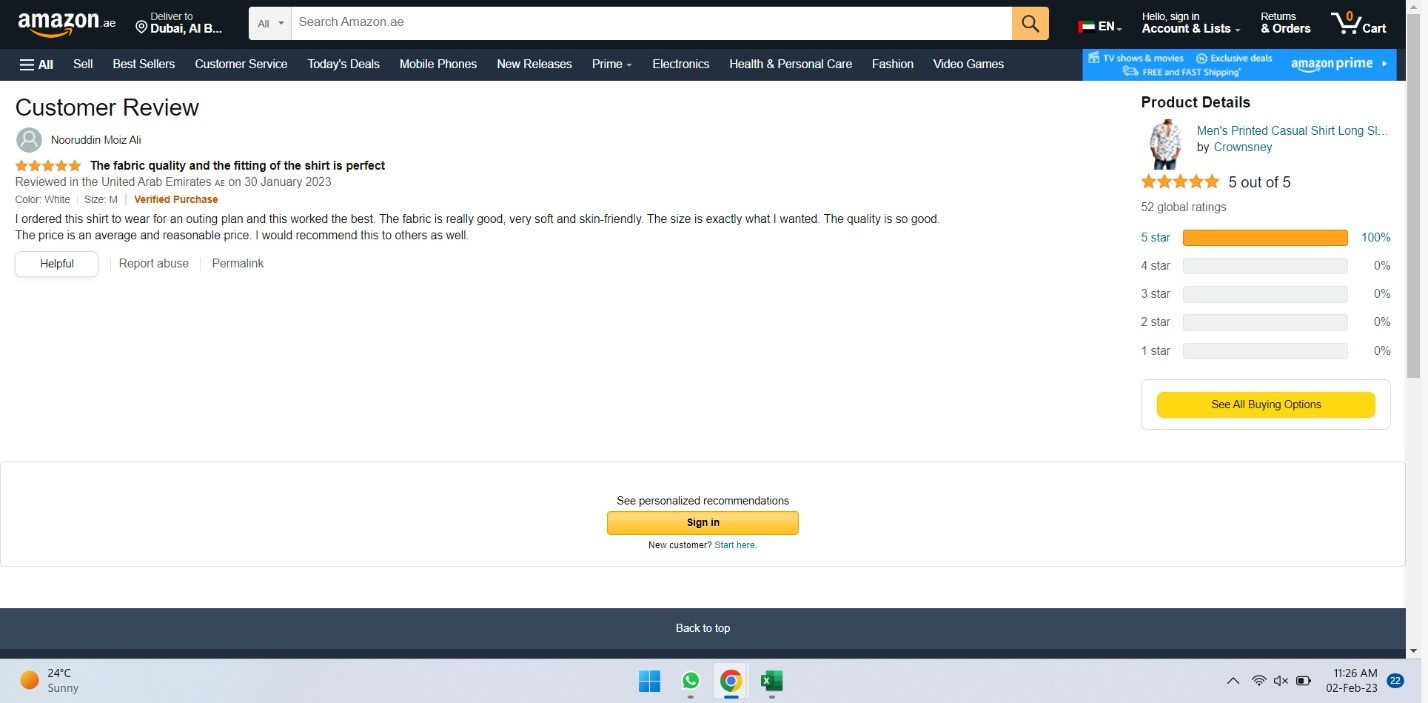
Task: Show hidden tray icons
Action: (x=1233, y=681)
